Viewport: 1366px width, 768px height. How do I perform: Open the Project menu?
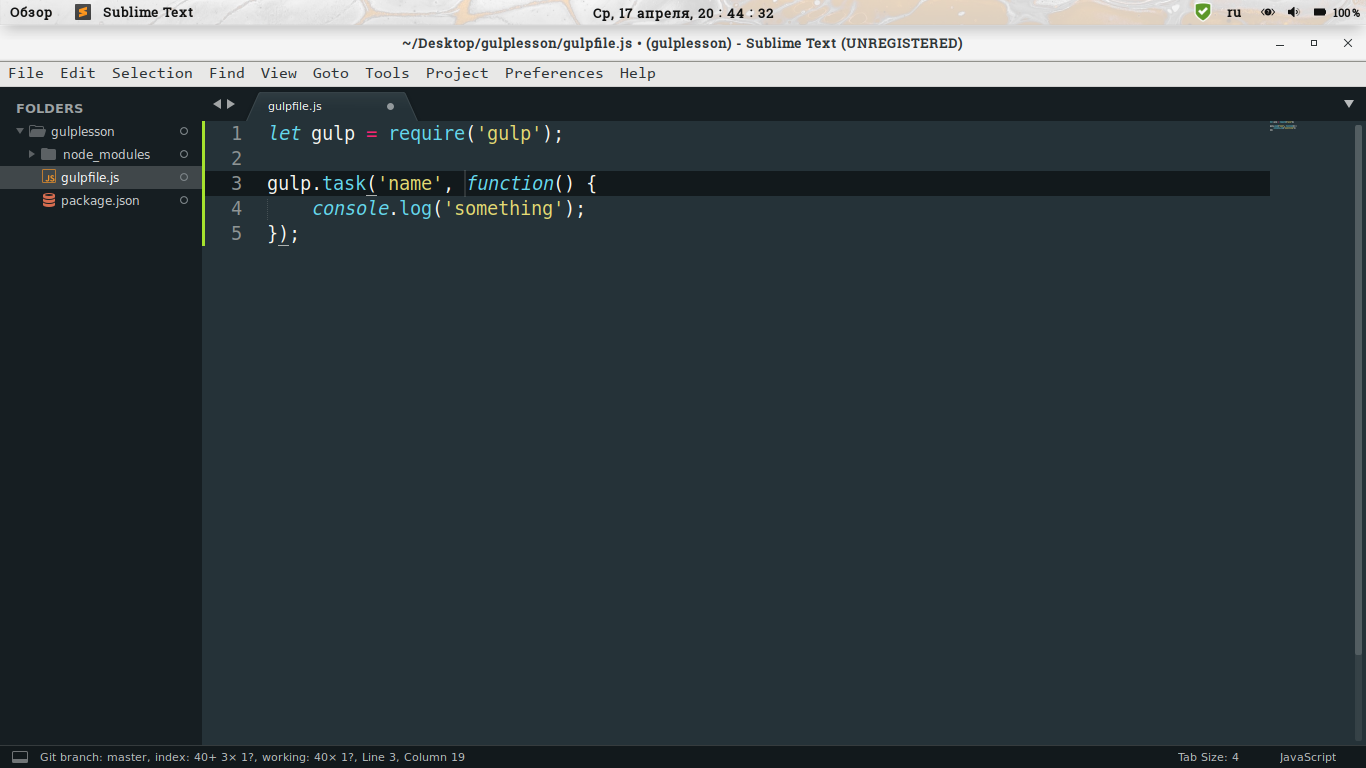coord(457,73)
